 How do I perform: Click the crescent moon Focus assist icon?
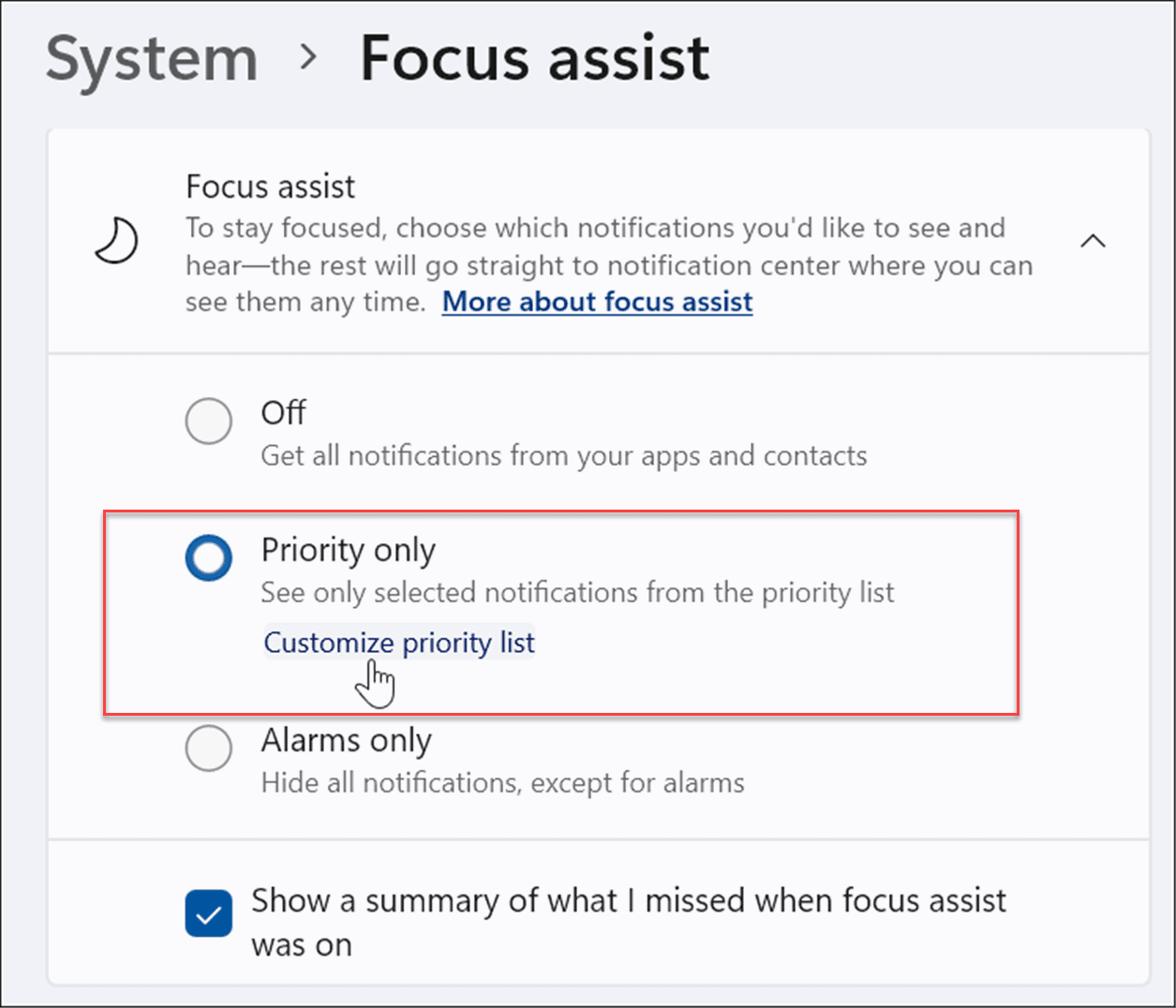(x=116, y=240)
